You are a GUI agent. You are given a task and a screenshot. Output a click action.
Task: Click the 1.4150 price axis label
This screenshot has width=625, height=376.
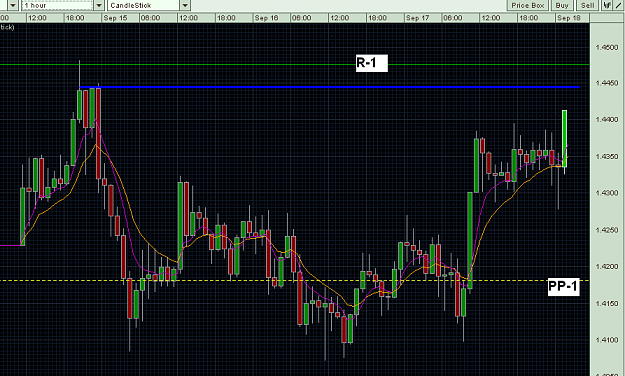[x=607, y=303]
